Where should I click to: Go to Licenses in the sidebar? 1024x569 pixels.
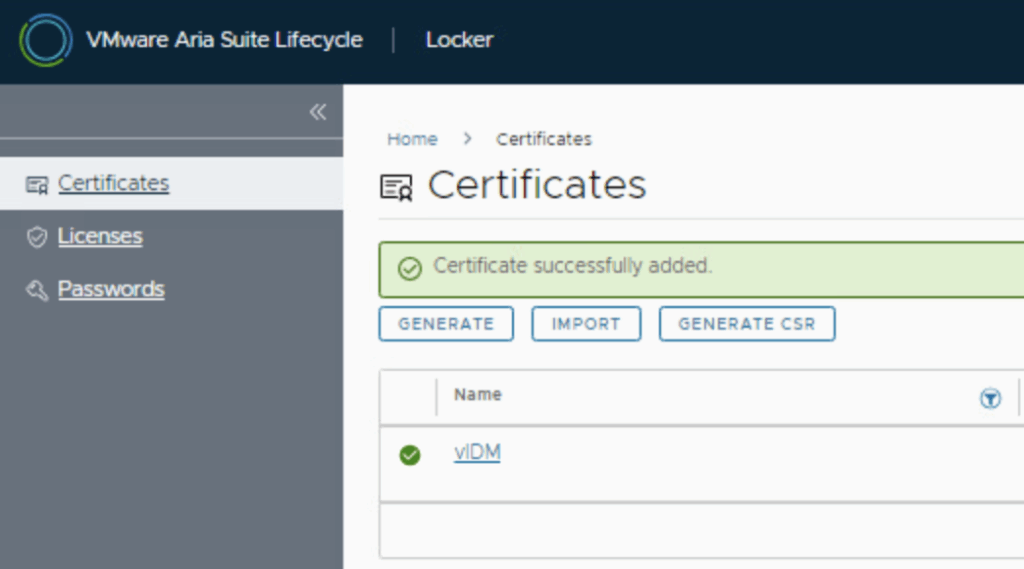100,237
